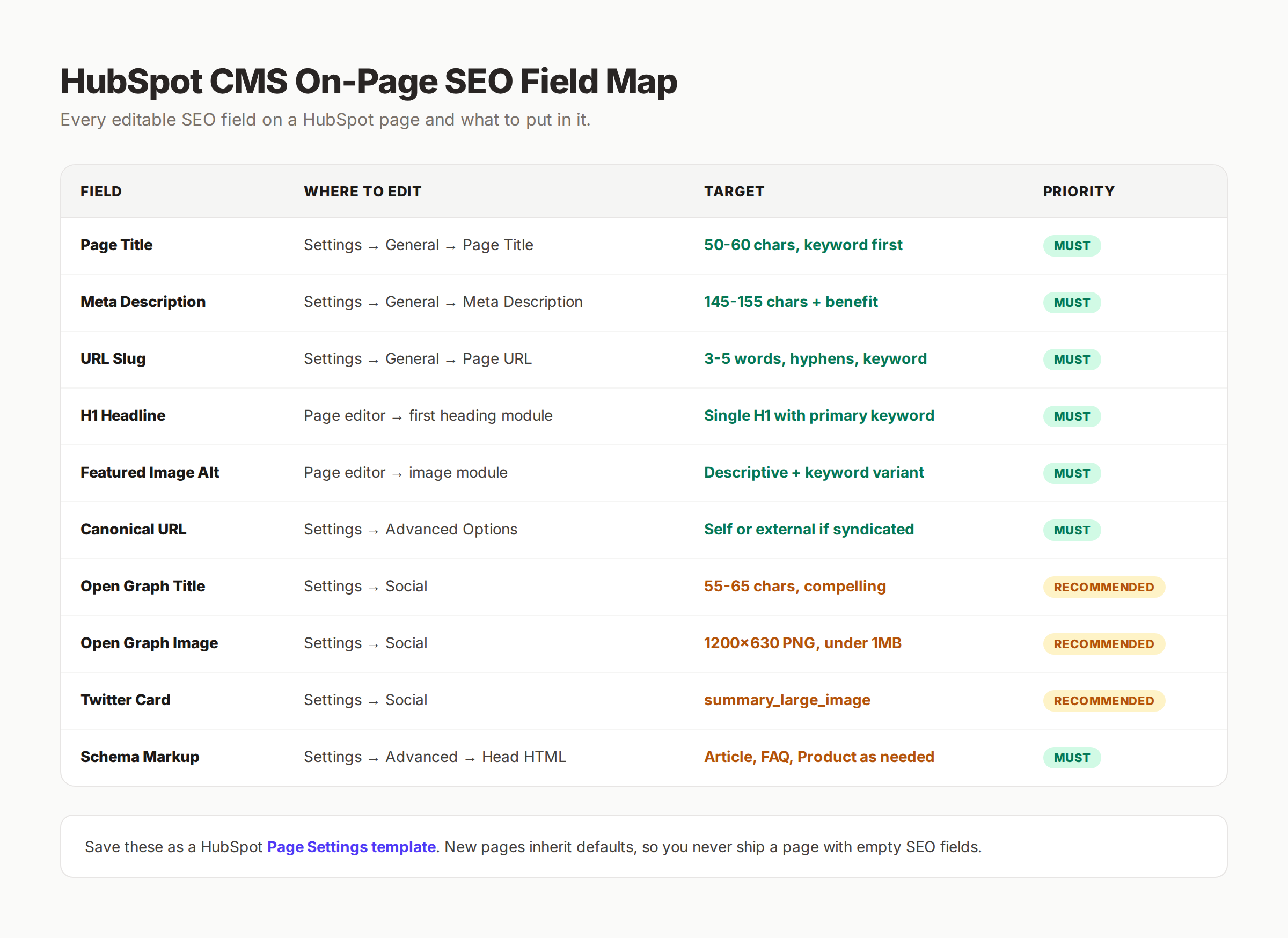The image size is (1288, 938).
Task: Click '1200×630 PNG, under 1MB' target
Action: pyautogui.click(x=802, y=643)
